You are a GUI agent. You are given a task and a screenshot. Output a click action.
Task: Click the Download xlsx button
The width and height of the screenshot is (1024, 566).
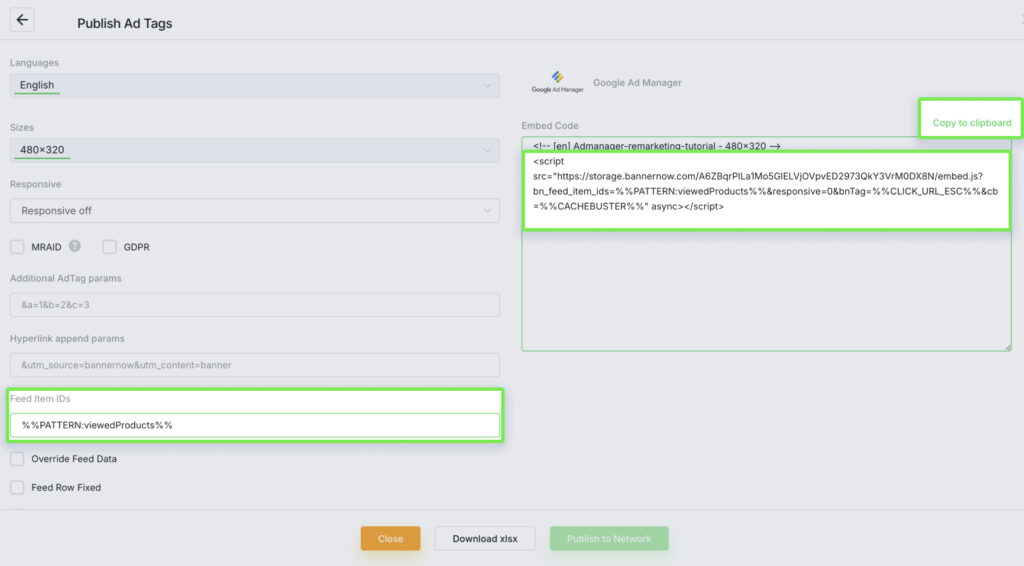(485, 539)
